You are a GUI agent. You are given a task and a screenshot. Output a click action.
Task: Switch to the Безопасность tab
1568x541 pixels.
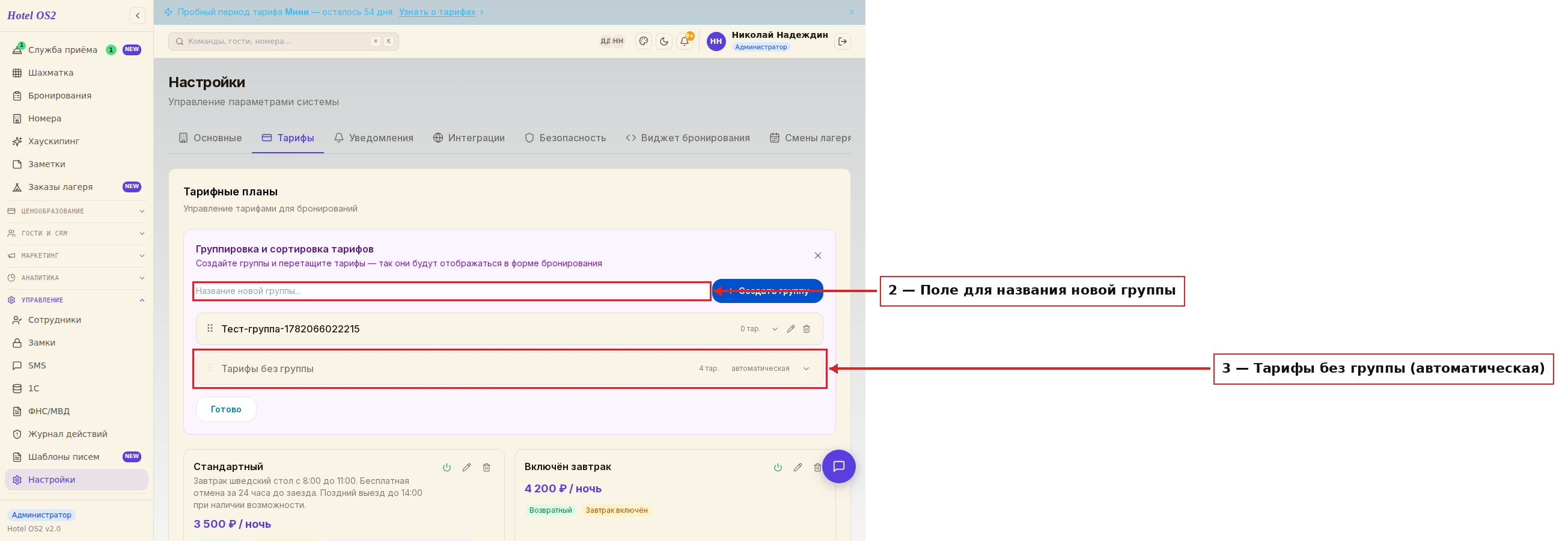(x=565, y=138)
